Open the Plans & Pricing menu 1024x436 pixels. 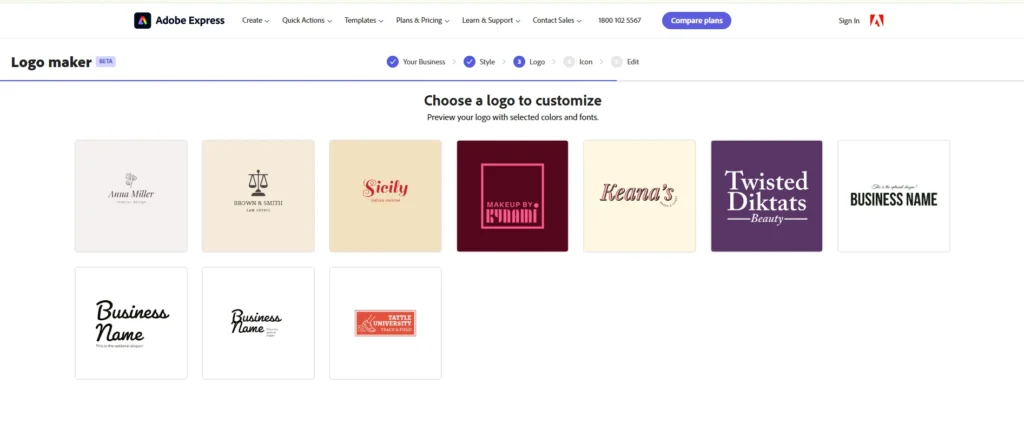423,20
